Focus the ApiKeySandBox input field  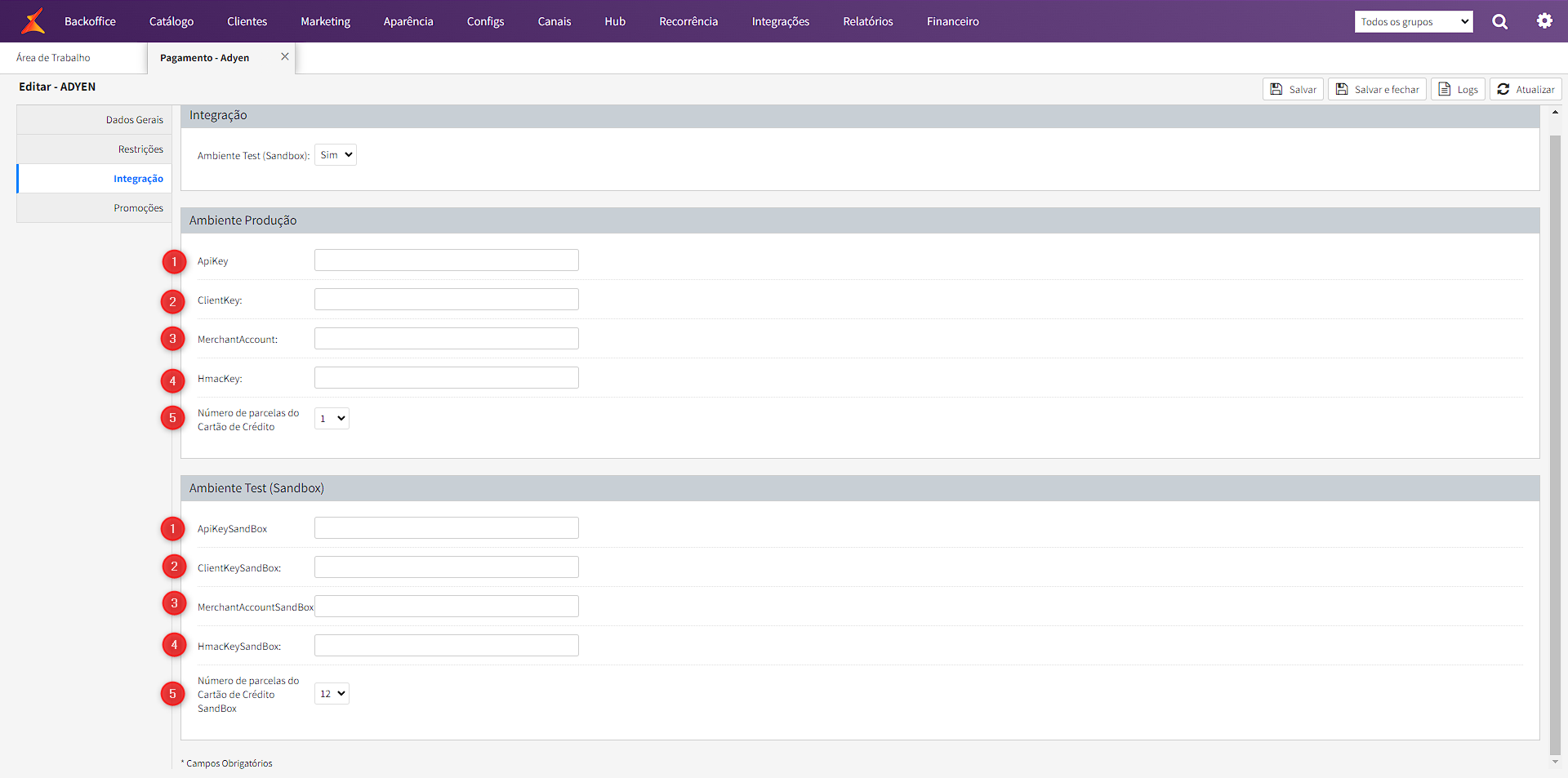coord(447,528)
